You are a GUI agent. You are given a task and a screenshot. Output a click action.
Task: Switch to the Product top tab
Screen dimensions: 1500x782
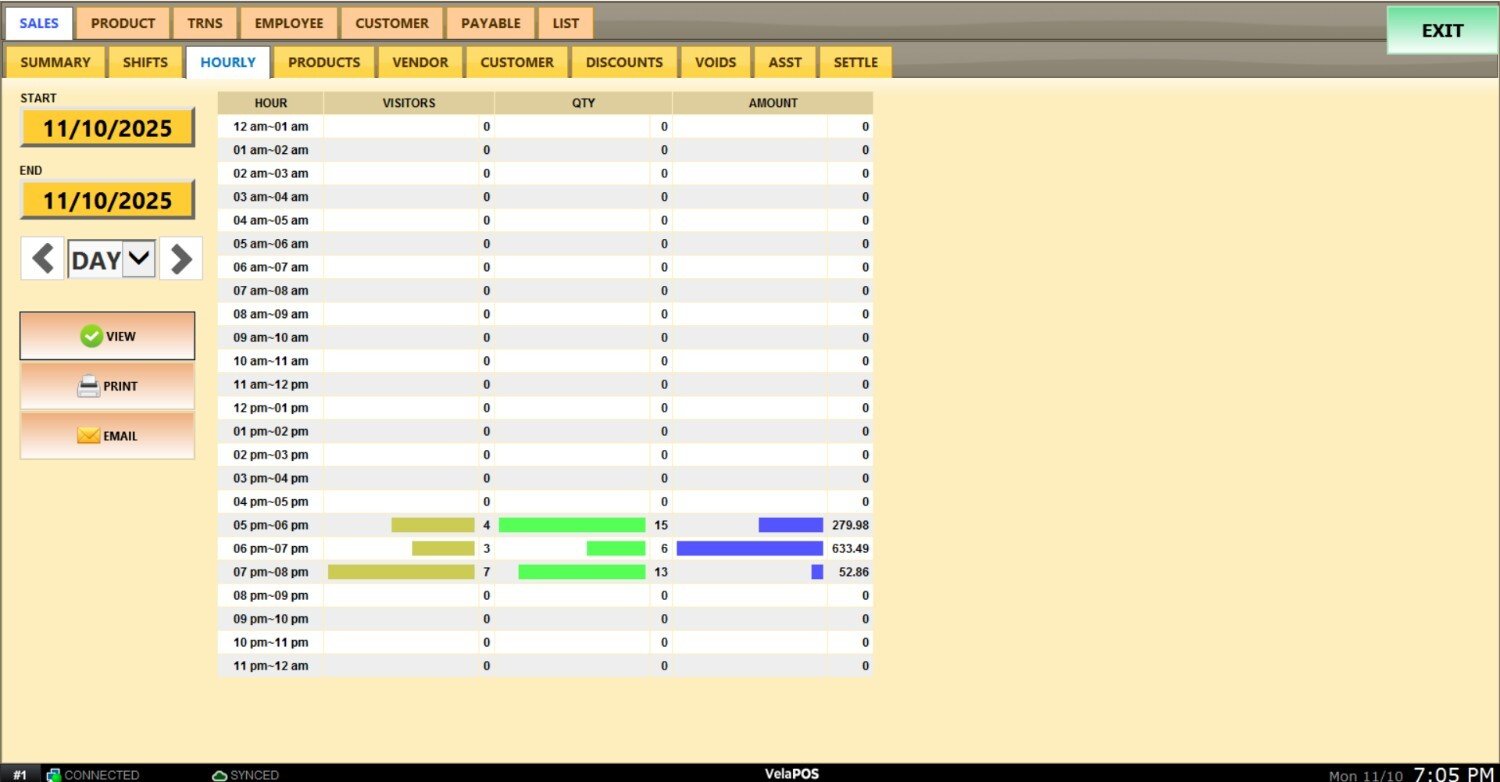pos(123,23)
